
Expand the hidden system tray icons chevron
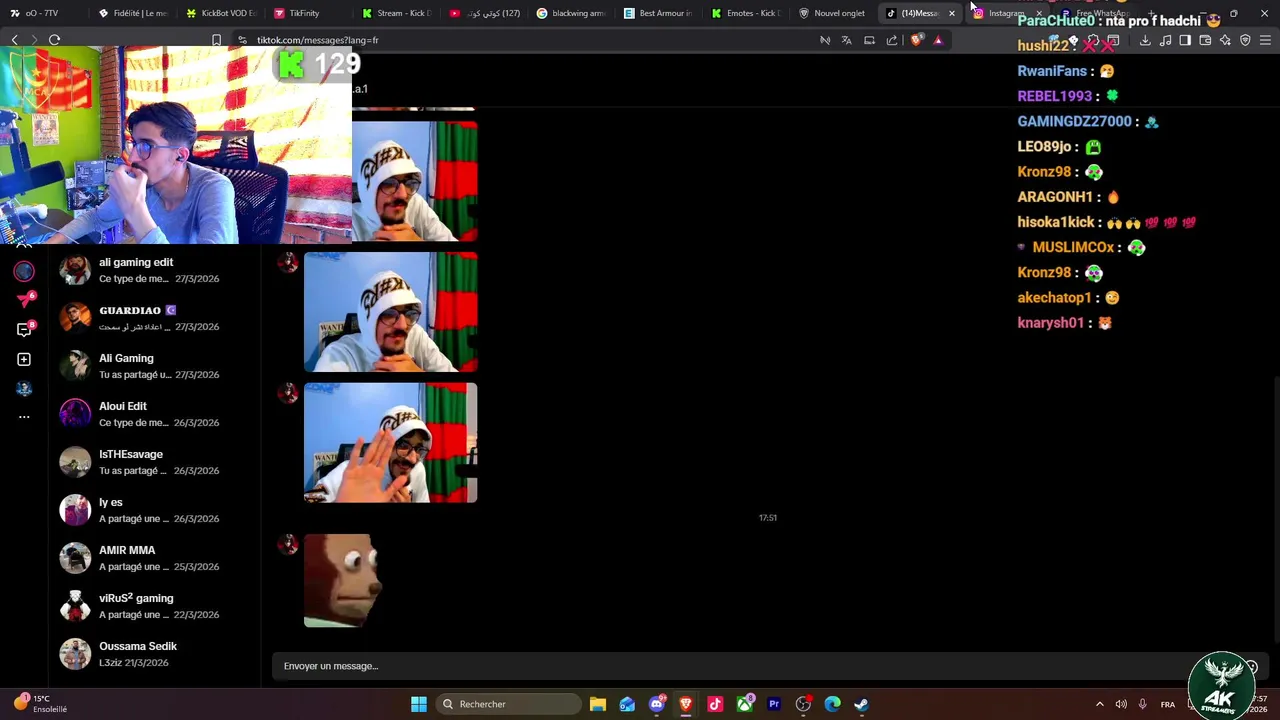click(x=1100, y=704)
